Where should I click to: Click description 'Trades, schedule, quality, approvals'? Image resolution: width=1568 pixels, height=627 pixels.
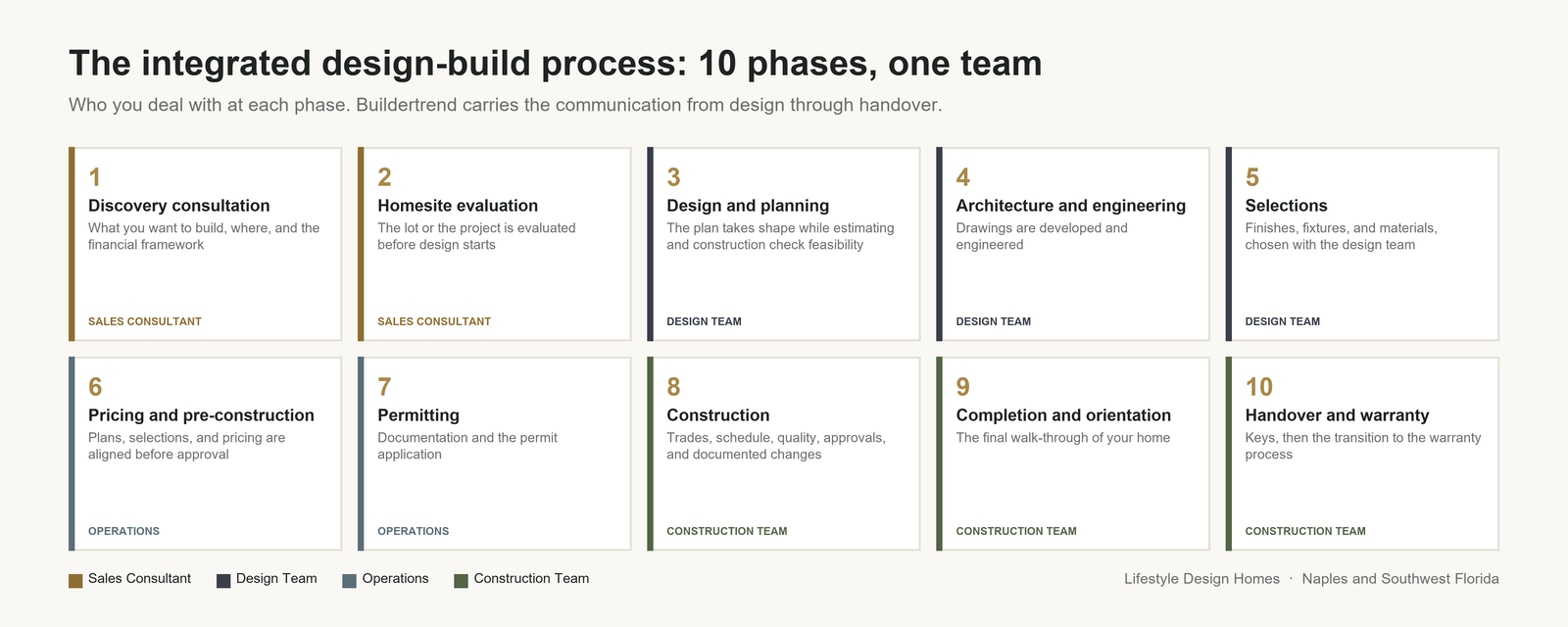(x=776, y=446)
